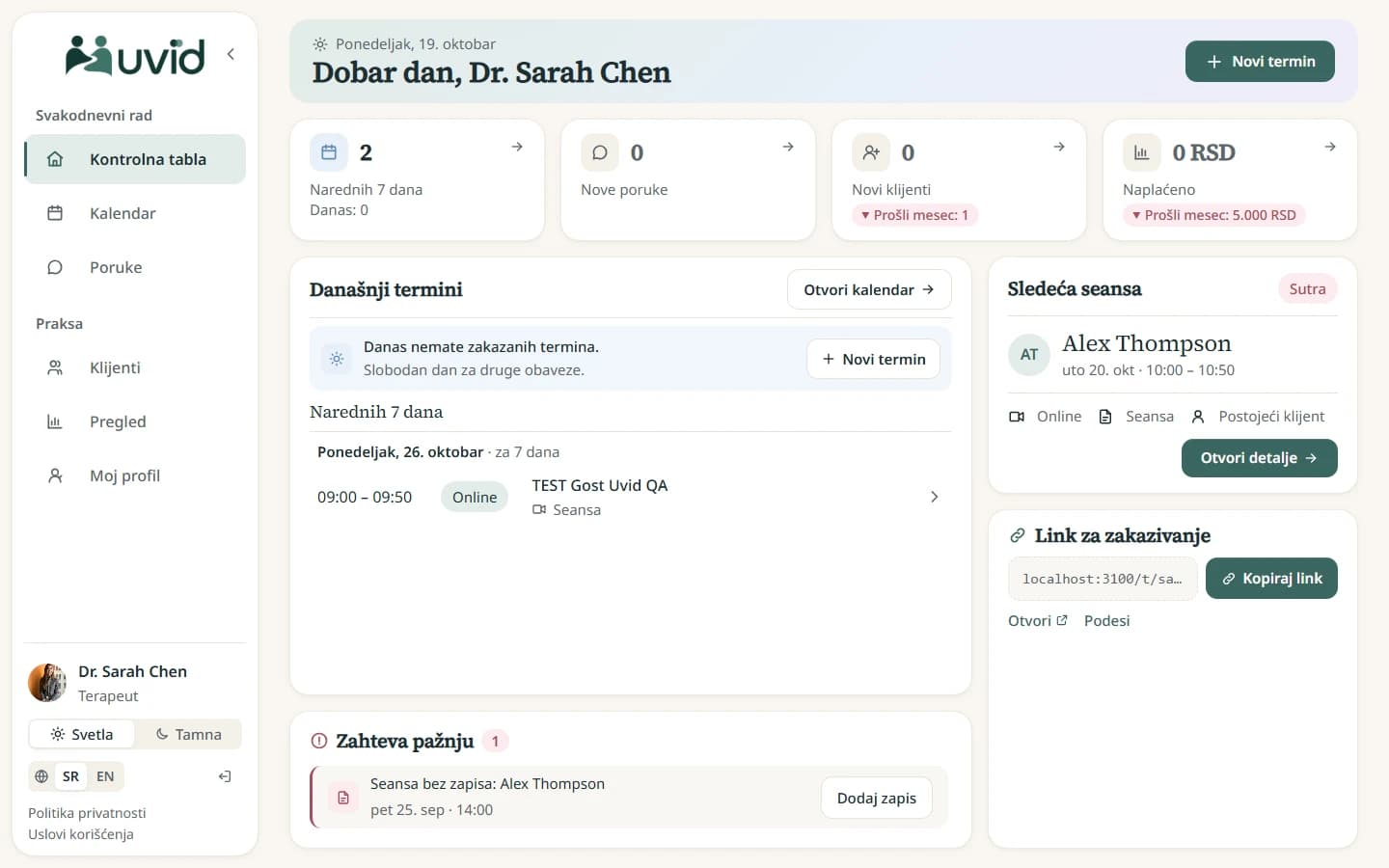This screenshot has height=868, width=1389.
Task: Click the logout icon
Action: coord(225,776)
